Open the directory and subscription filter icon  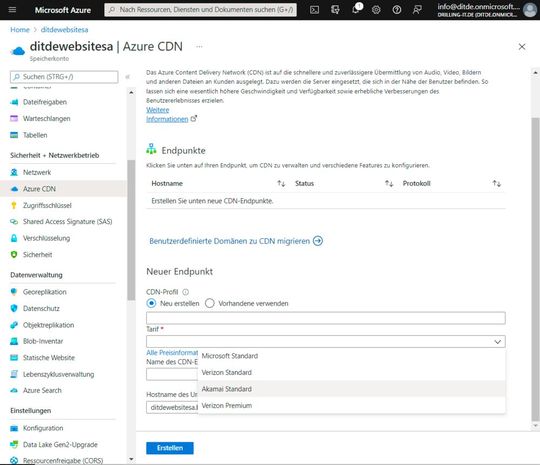coord(335,10)
